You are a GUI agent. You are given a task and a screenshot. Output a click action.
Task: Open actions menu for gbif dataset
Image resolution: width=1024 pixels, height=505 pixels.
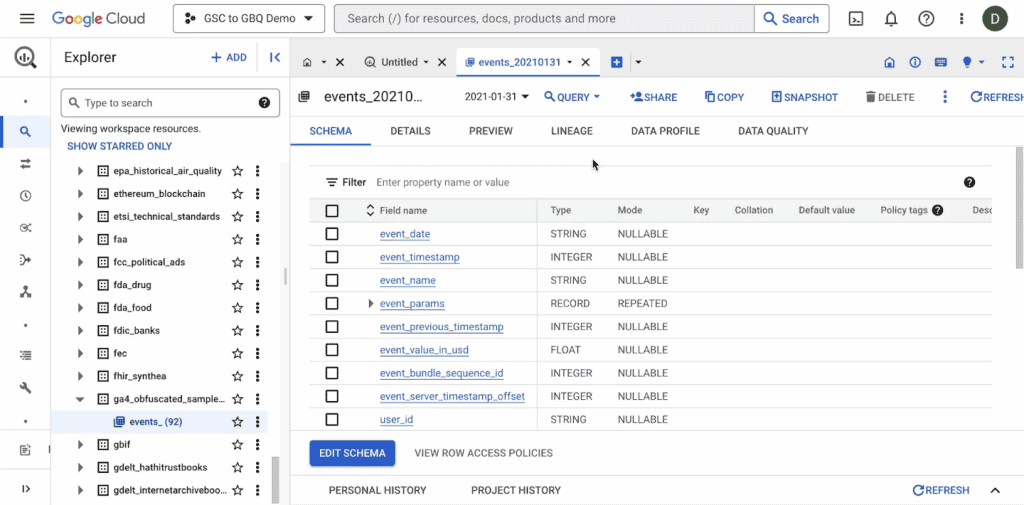[258, 445]
